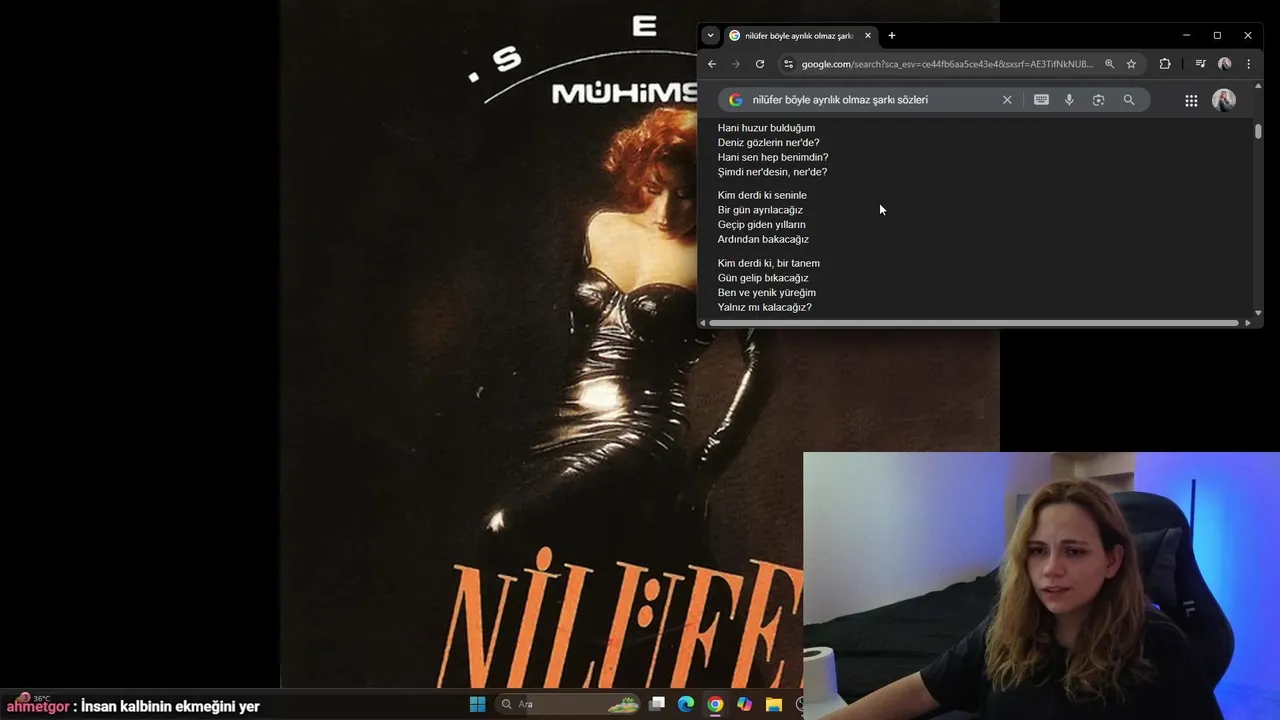
Task: Open the Google apps grid
Action: pyautogui.click(x=1191, y=100)
